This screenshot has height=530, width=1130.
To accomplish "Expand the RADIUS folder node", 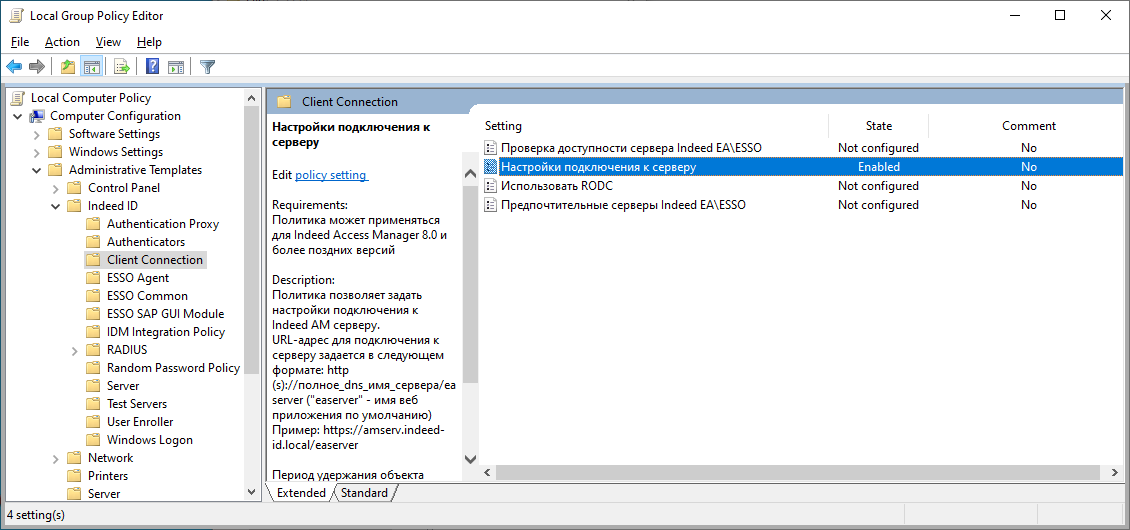I will pyautogui.click(x=75, y=350).
